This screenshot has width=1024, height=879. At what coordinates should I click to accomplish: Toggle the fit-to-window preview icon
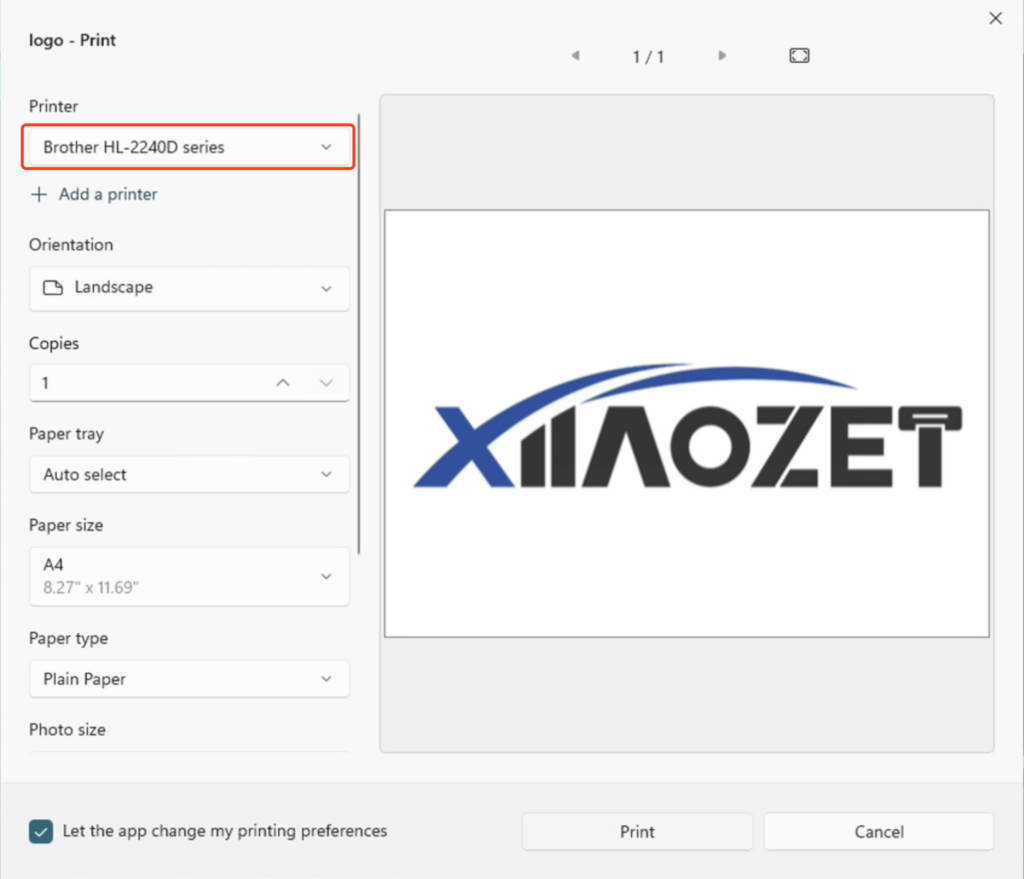pyautogui.click(x=799, y=56)
